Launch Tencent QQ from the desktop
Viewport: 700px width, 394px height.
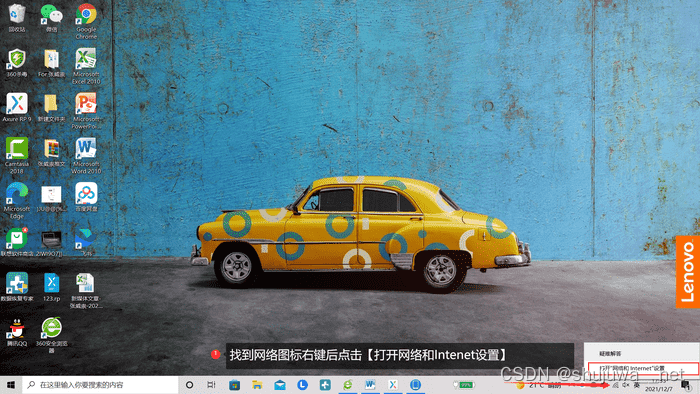click(x=17, y=332)
